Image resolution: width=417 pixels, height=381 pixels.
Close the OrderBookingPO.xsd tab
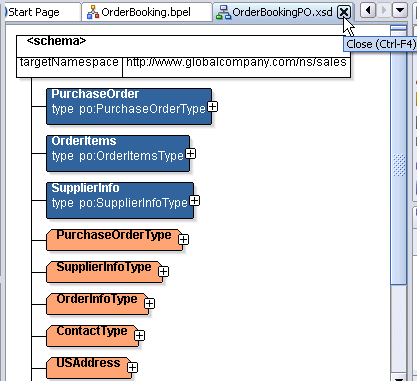[344, 12]
